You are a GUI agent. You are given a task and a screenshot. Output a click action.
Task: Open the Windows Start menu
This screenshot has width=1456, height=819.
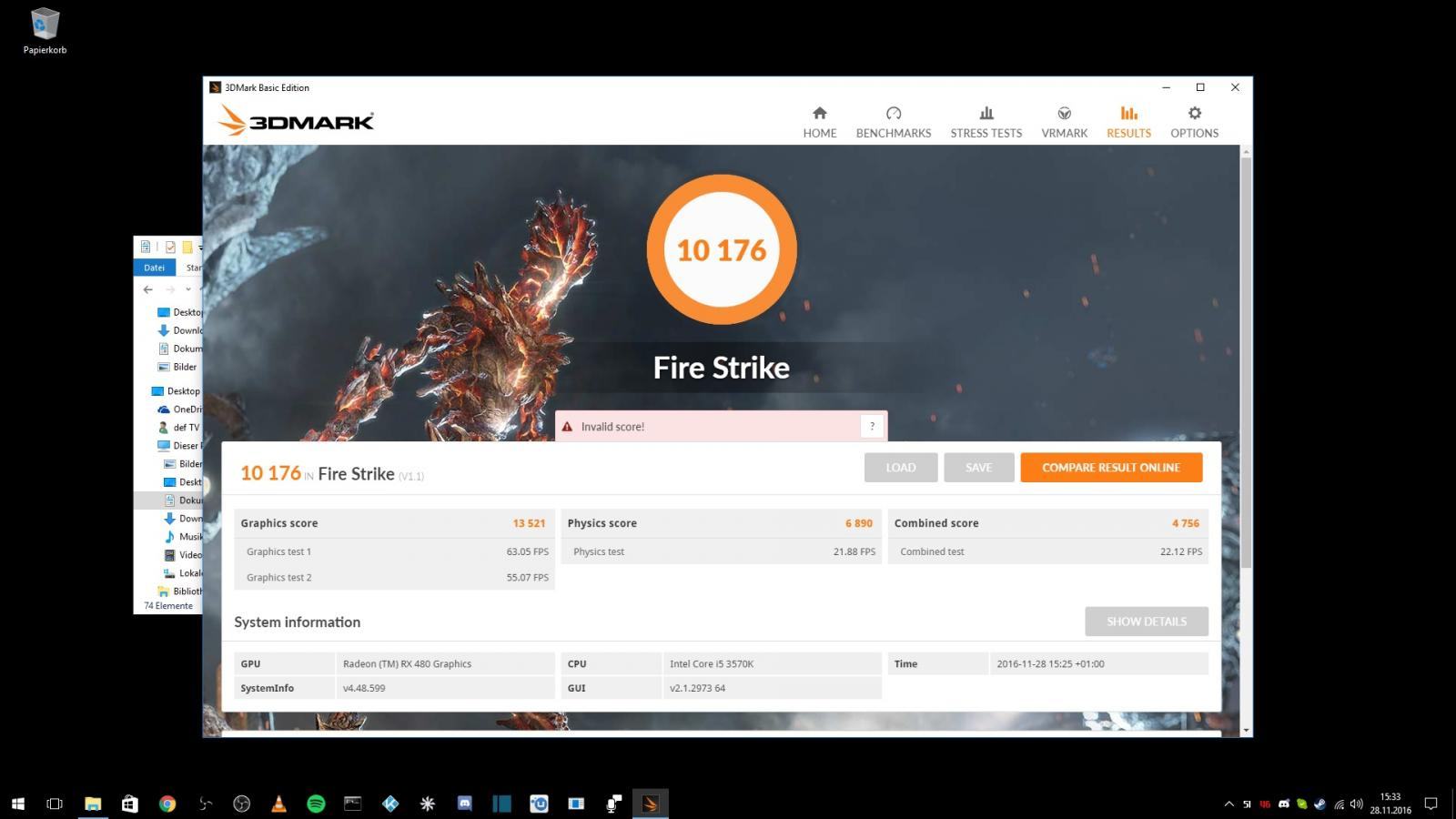pos(17,804)
